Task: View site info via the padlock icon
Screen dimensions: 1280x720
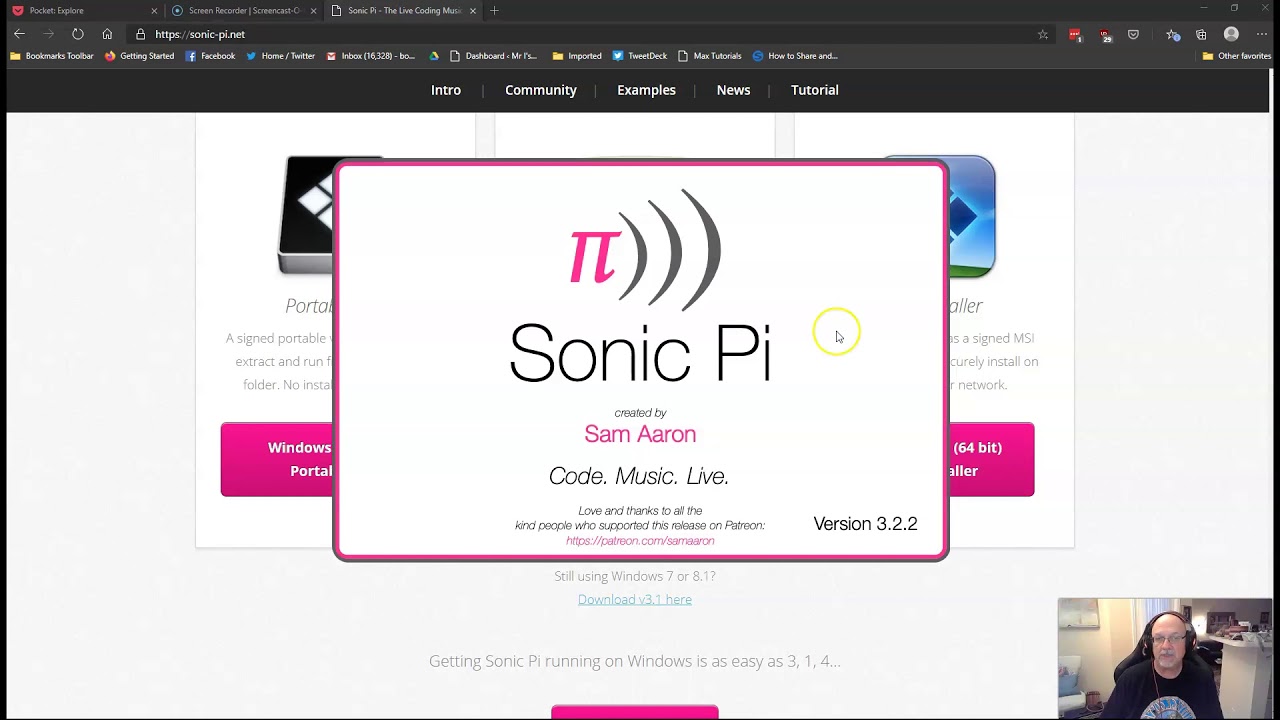Action: click(141, 34)
